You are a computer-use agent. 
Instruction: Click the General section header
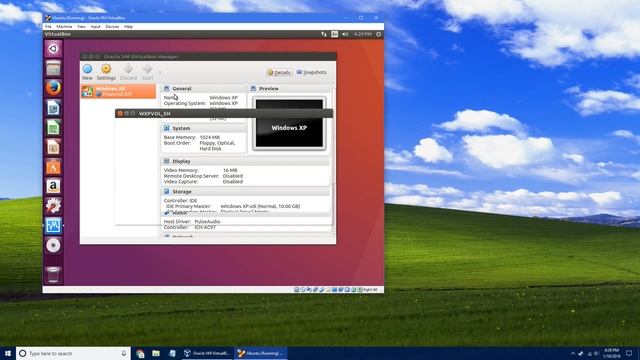pos(204,89)
